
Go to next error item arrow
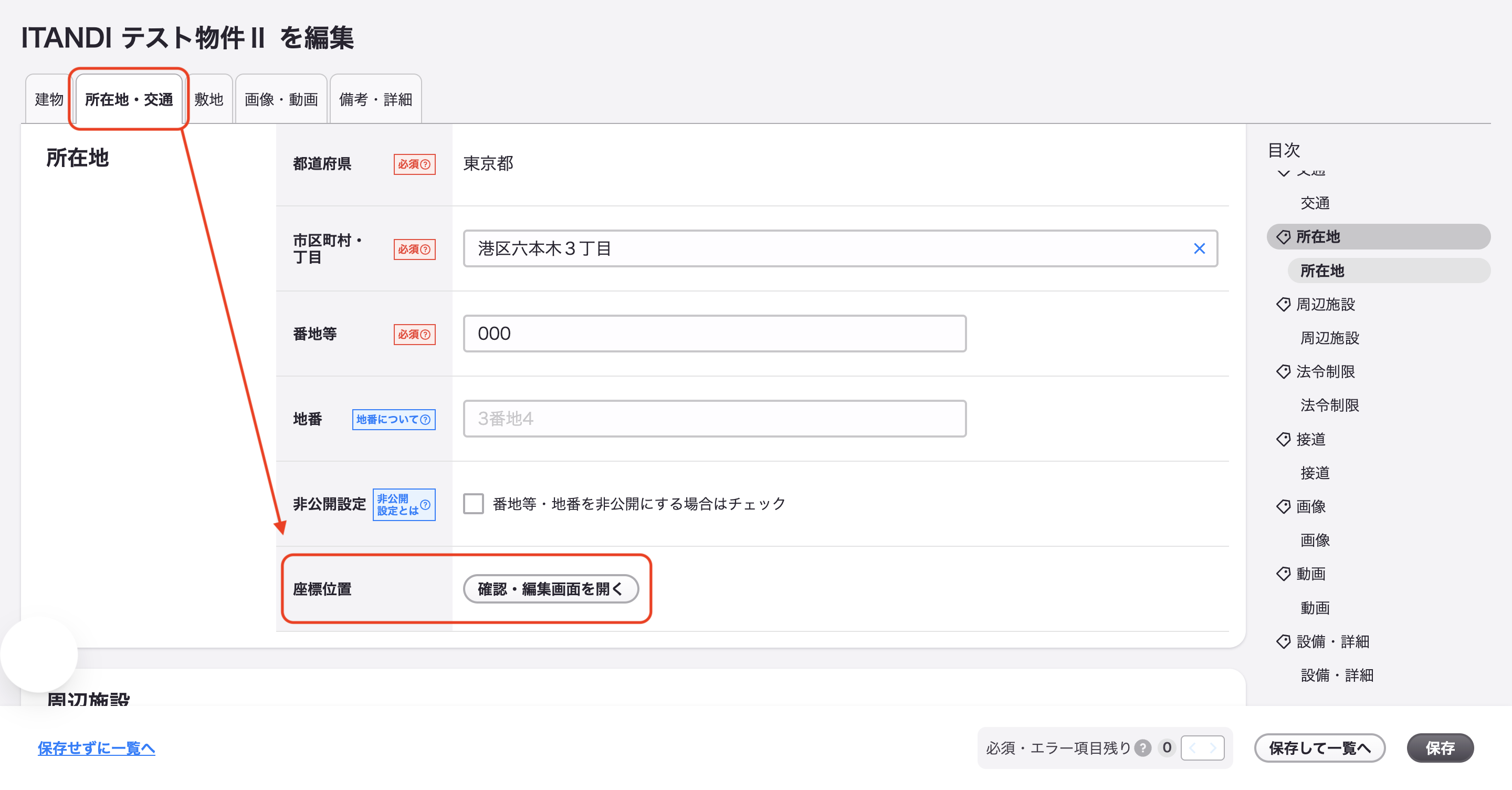(1213, 747)
